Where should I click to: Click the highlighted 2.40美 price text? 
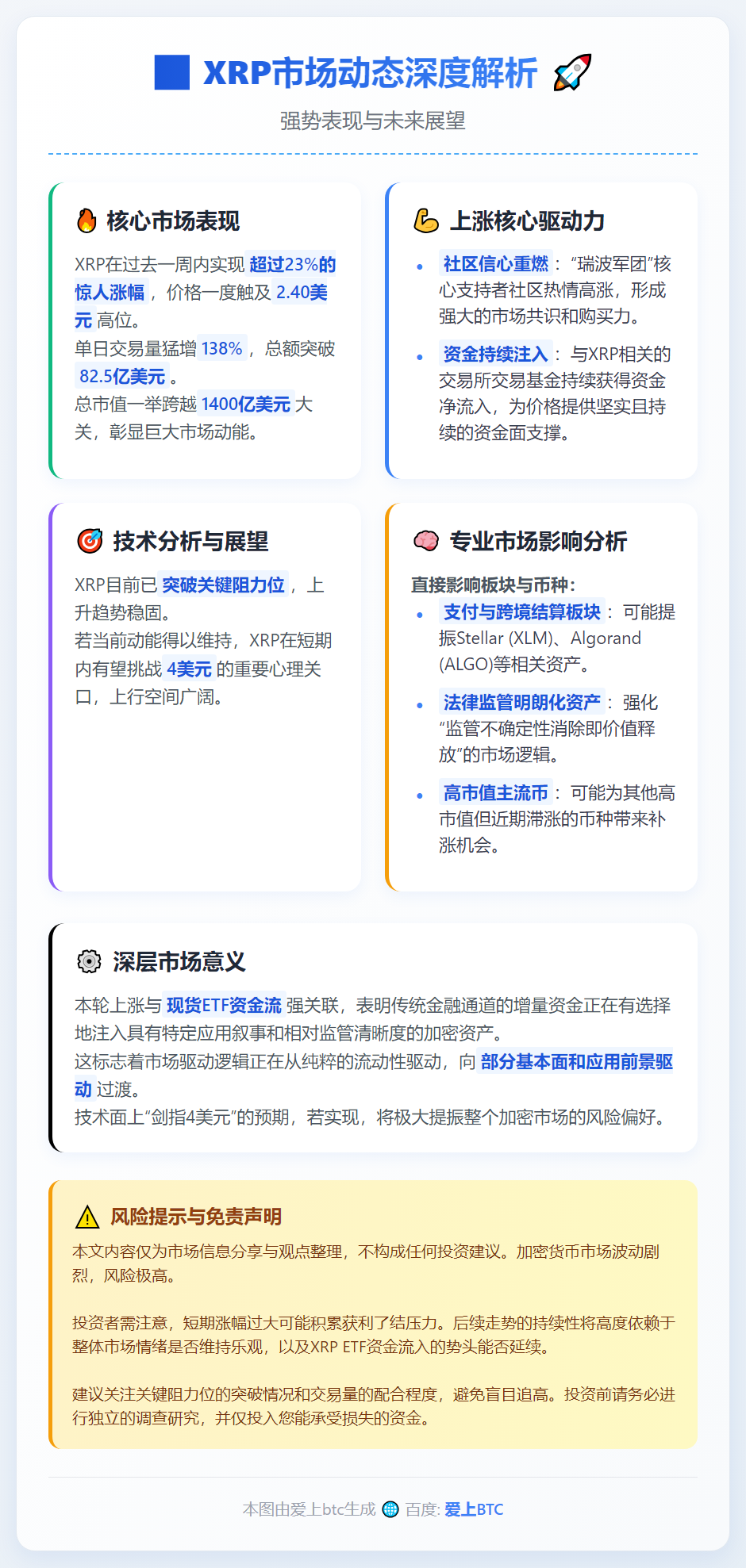[x=302, y=292]
